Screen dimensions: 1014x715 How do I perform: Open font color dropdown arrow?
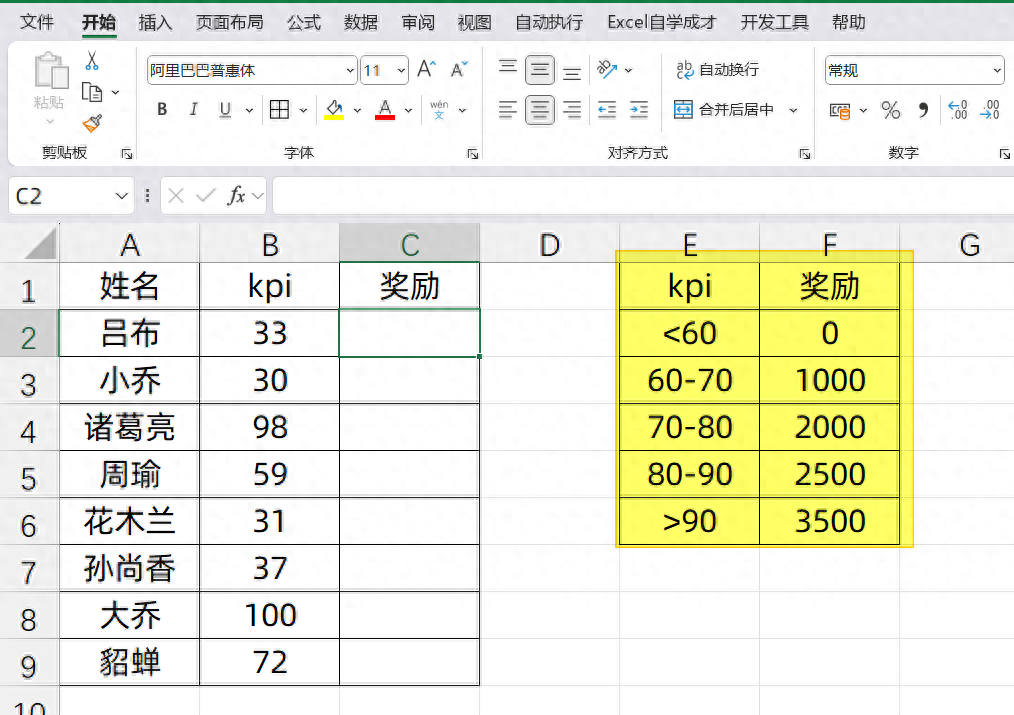pyautogui.click(x=408, y=111)
